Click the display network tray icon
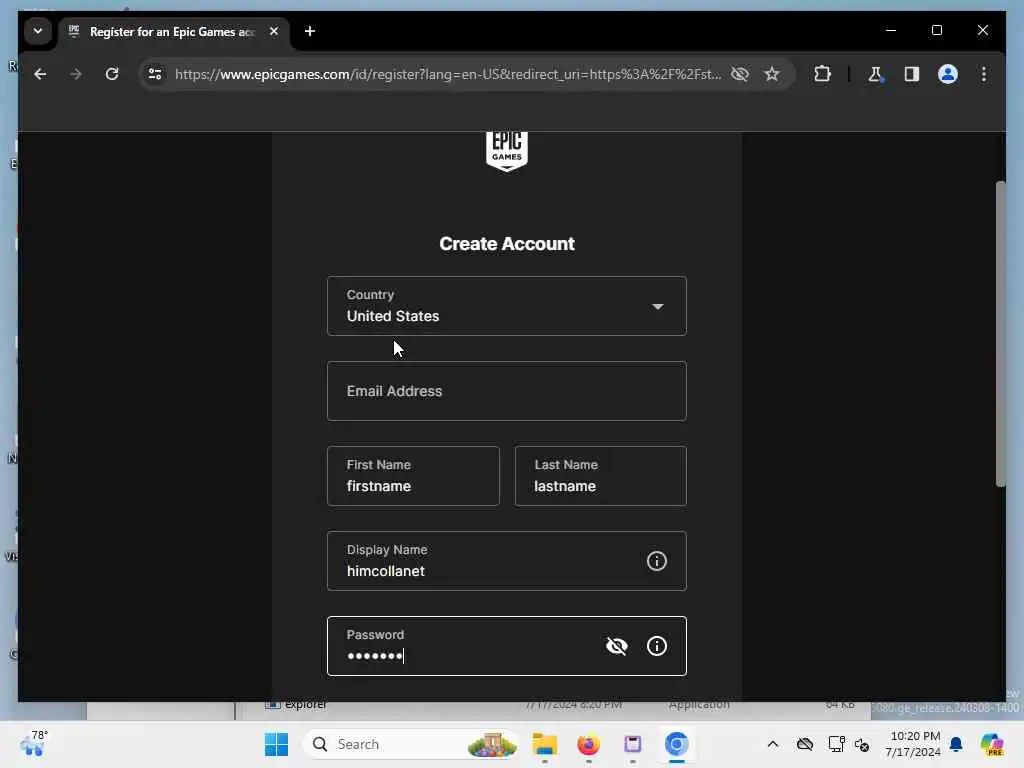The height and width of the screenshot is (768, 1024). [x=836, y=744]
